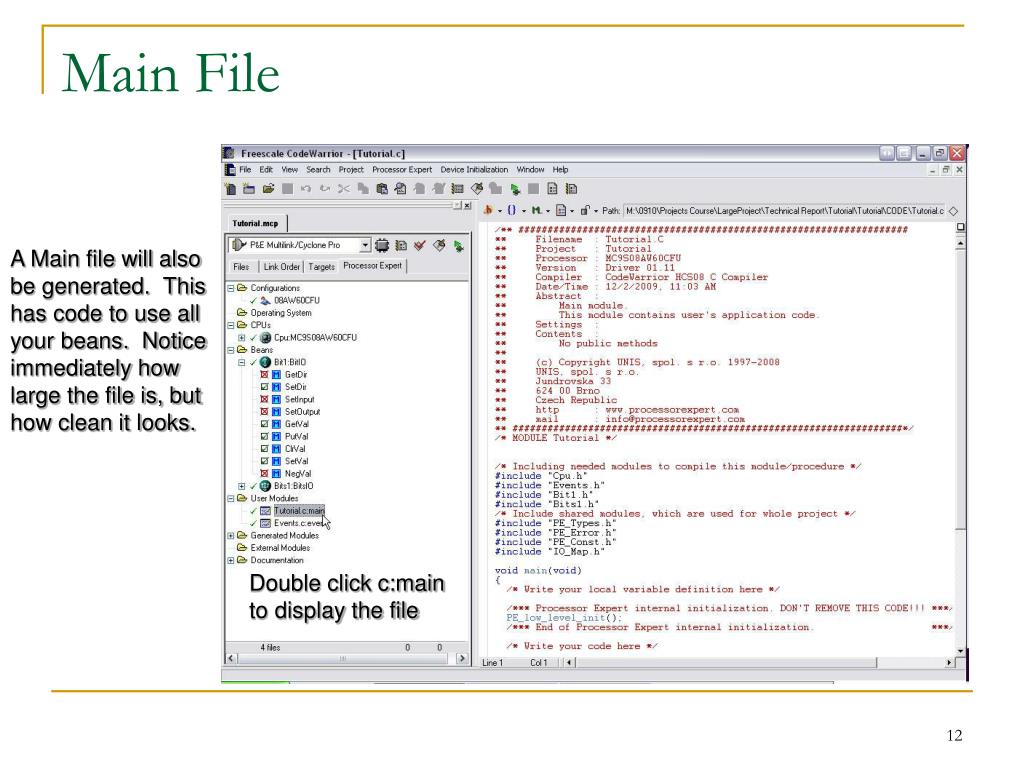Click editor vertical scrollbar down arrow

pyautogui.click(x=960, y=651)
